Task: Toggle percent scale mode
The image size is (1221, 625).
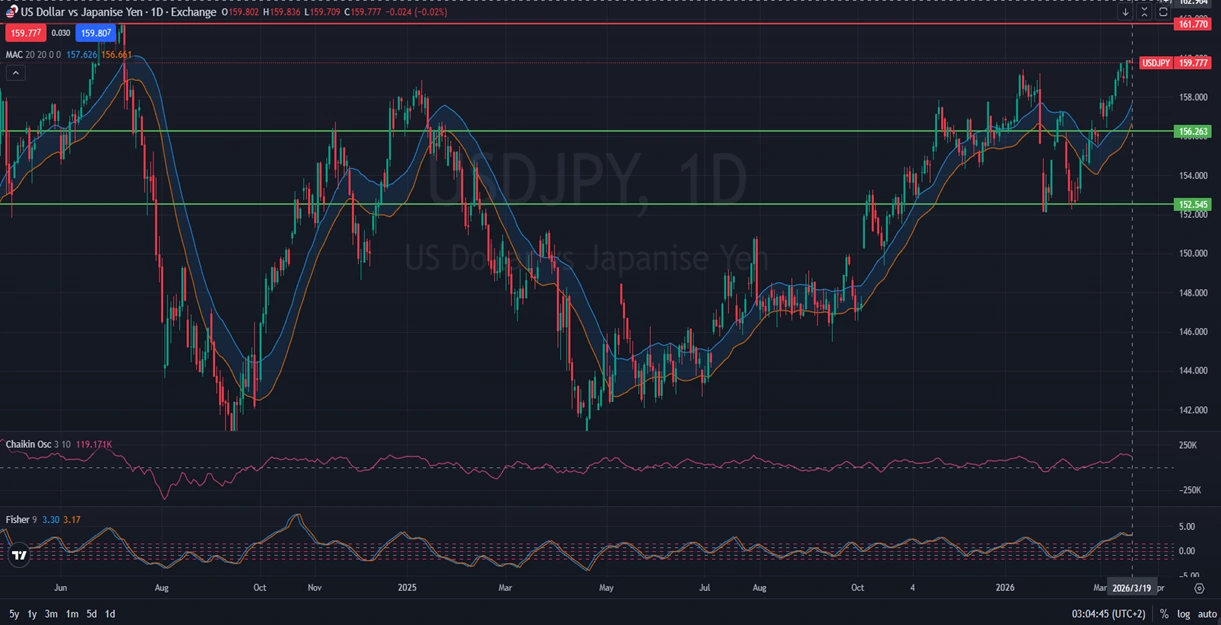Action: pyautogui.click(x=1164, y=614)
